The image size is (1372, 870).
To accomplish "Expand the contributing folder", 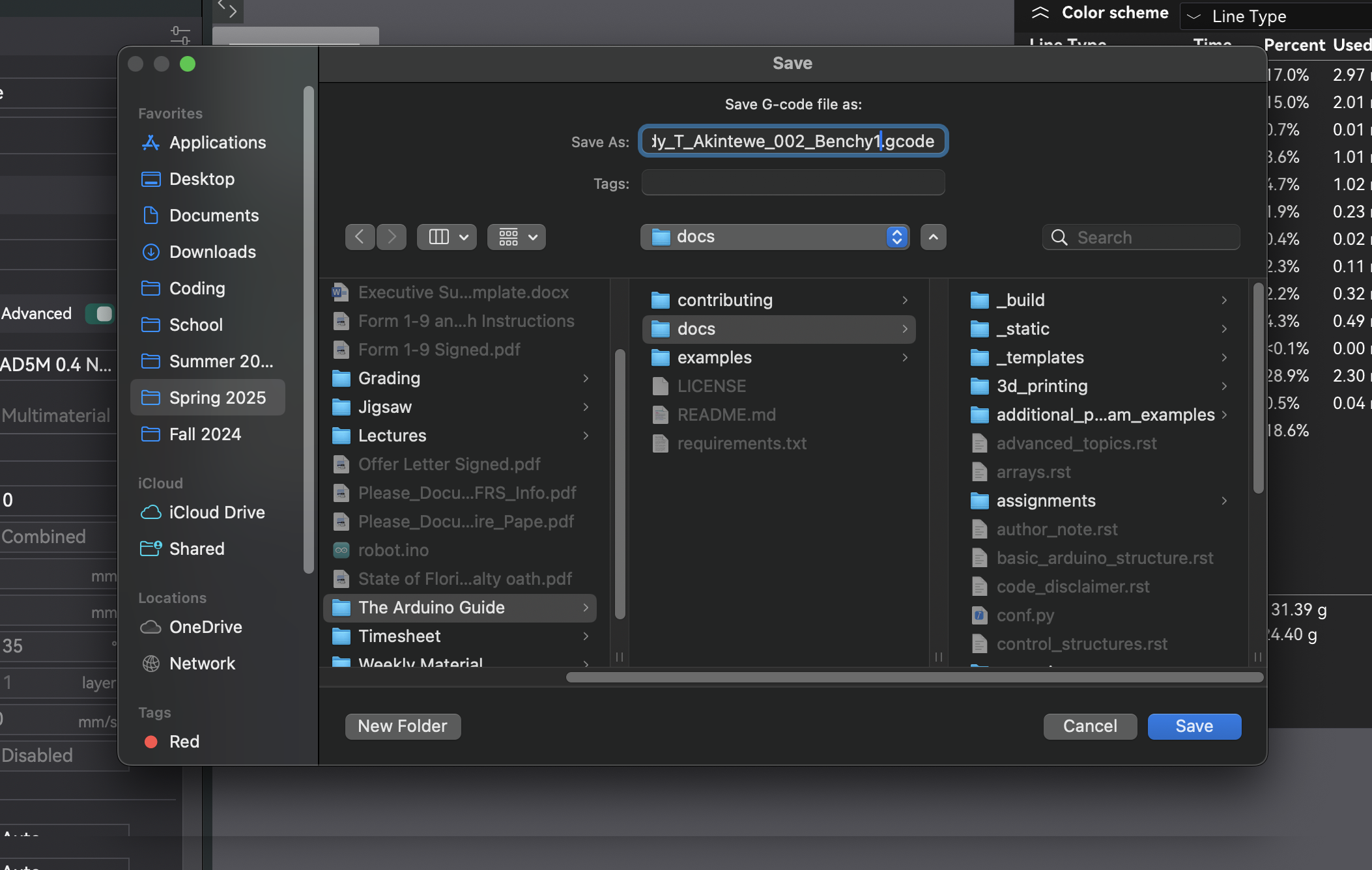I will coord(905,300).
